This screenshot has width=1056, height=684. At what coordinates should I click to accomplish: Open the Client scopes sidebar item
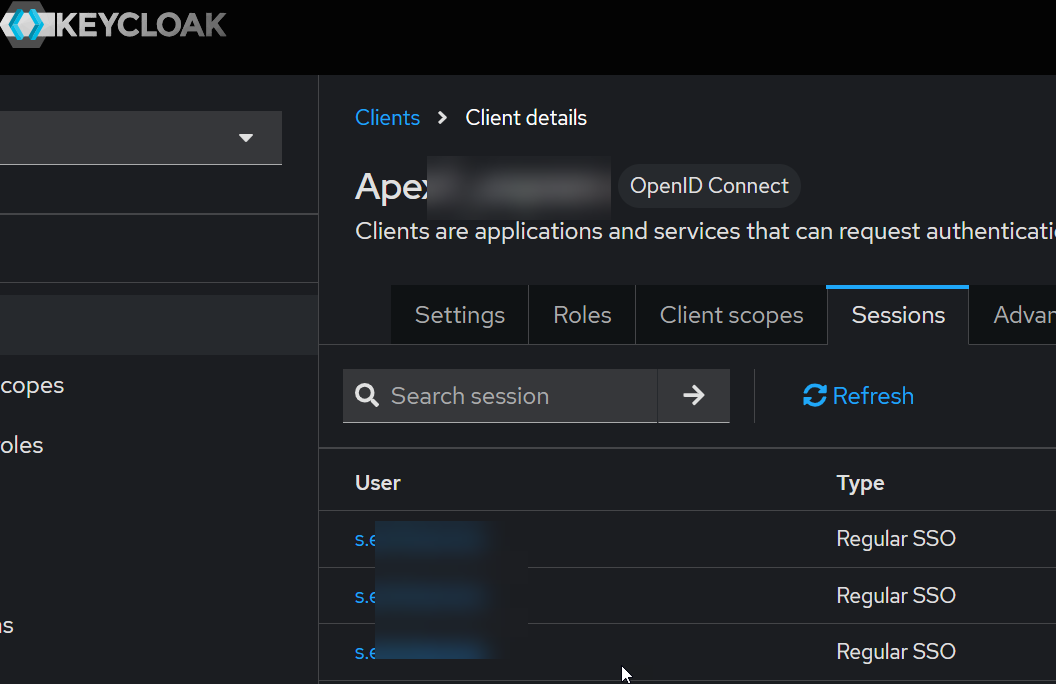[159, 385]
